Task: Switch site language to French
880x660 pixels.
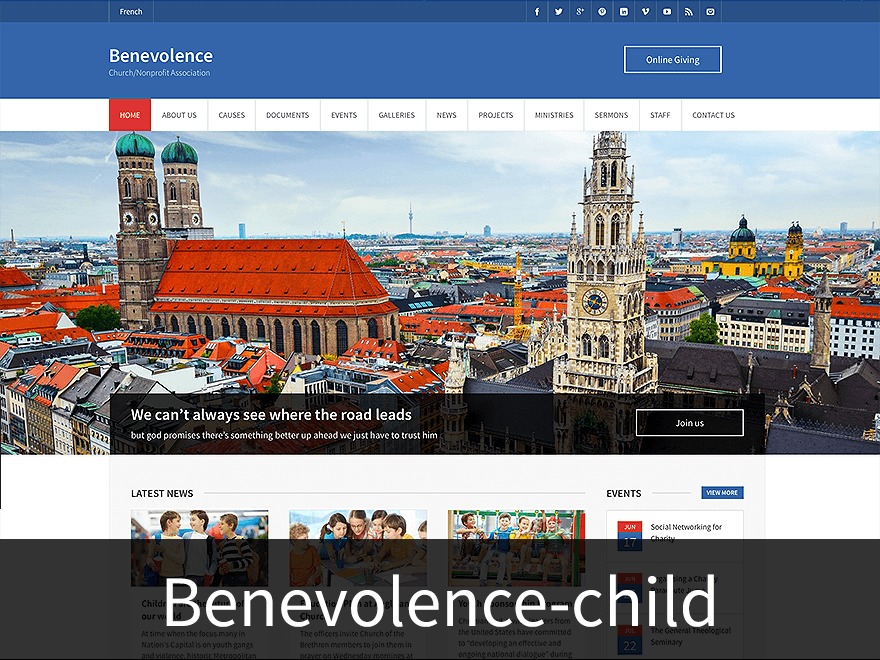Action: pyautogui.click(x=130, y=11)
